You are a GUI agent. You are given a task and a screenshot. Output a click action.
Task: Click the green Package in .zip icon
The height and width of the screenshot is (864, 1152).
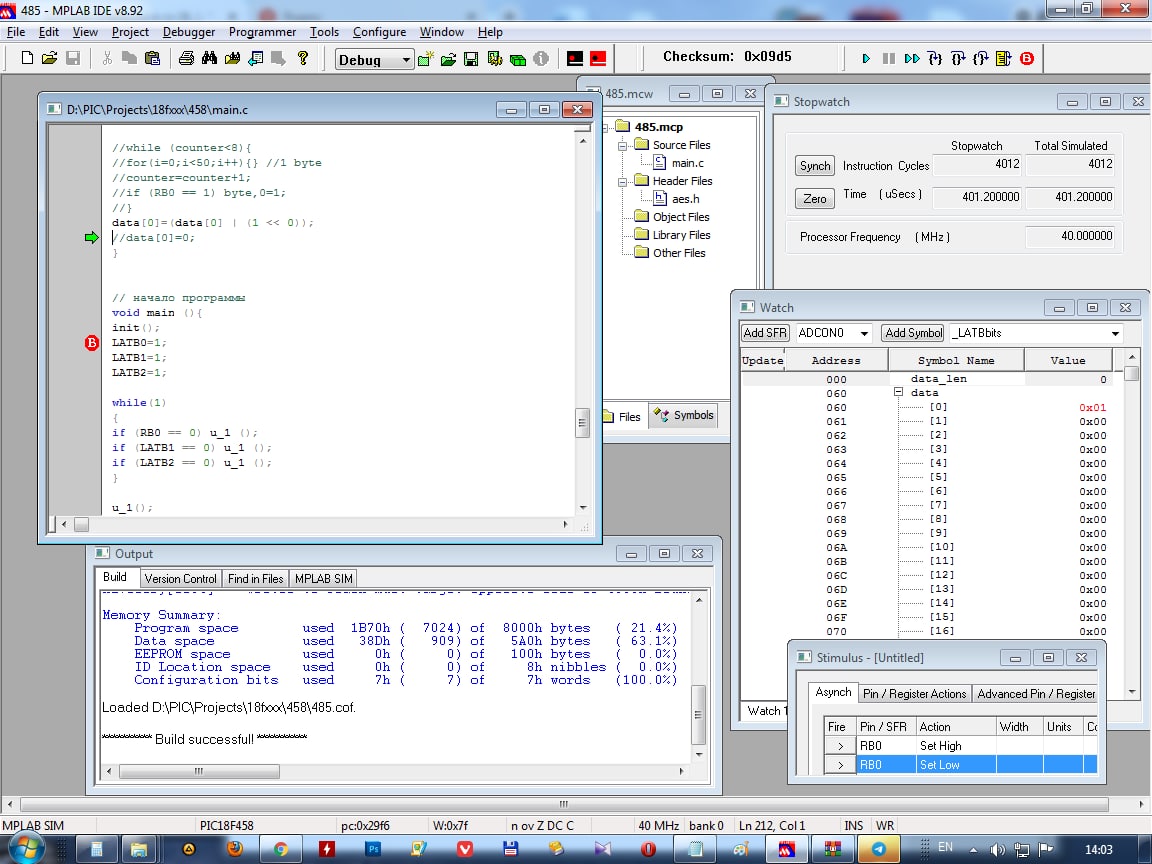point(518,59)
